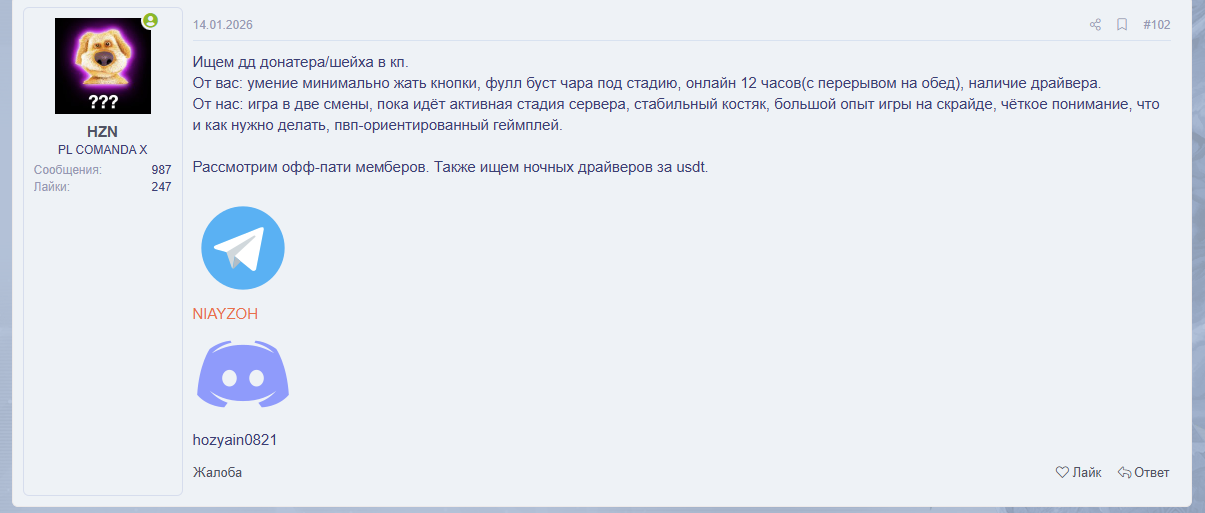Open the HZN user avatar

tap(103, 66)
